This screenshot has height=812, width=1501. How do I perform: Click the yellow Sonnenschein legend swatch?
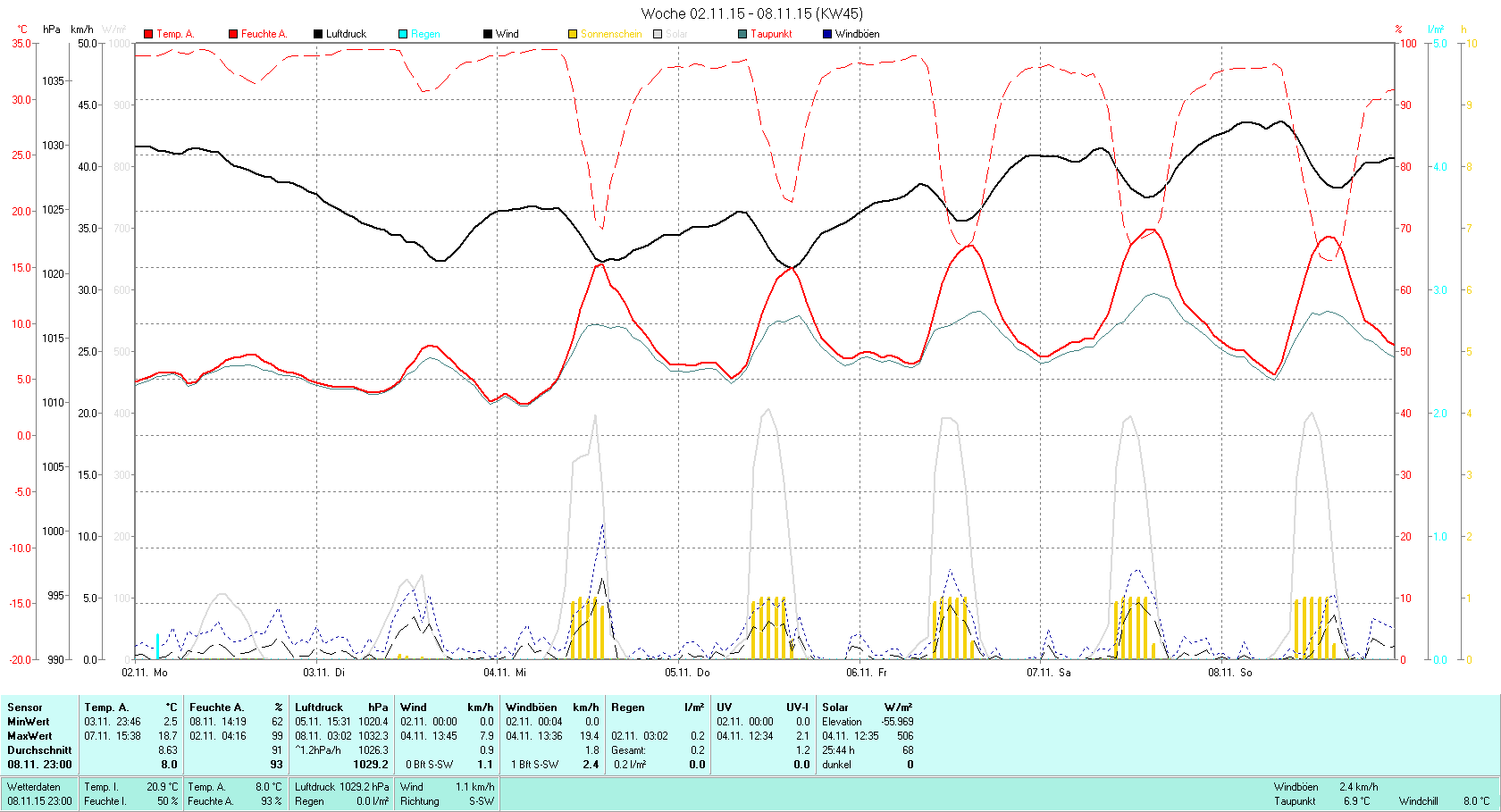(x=573, y=34)
